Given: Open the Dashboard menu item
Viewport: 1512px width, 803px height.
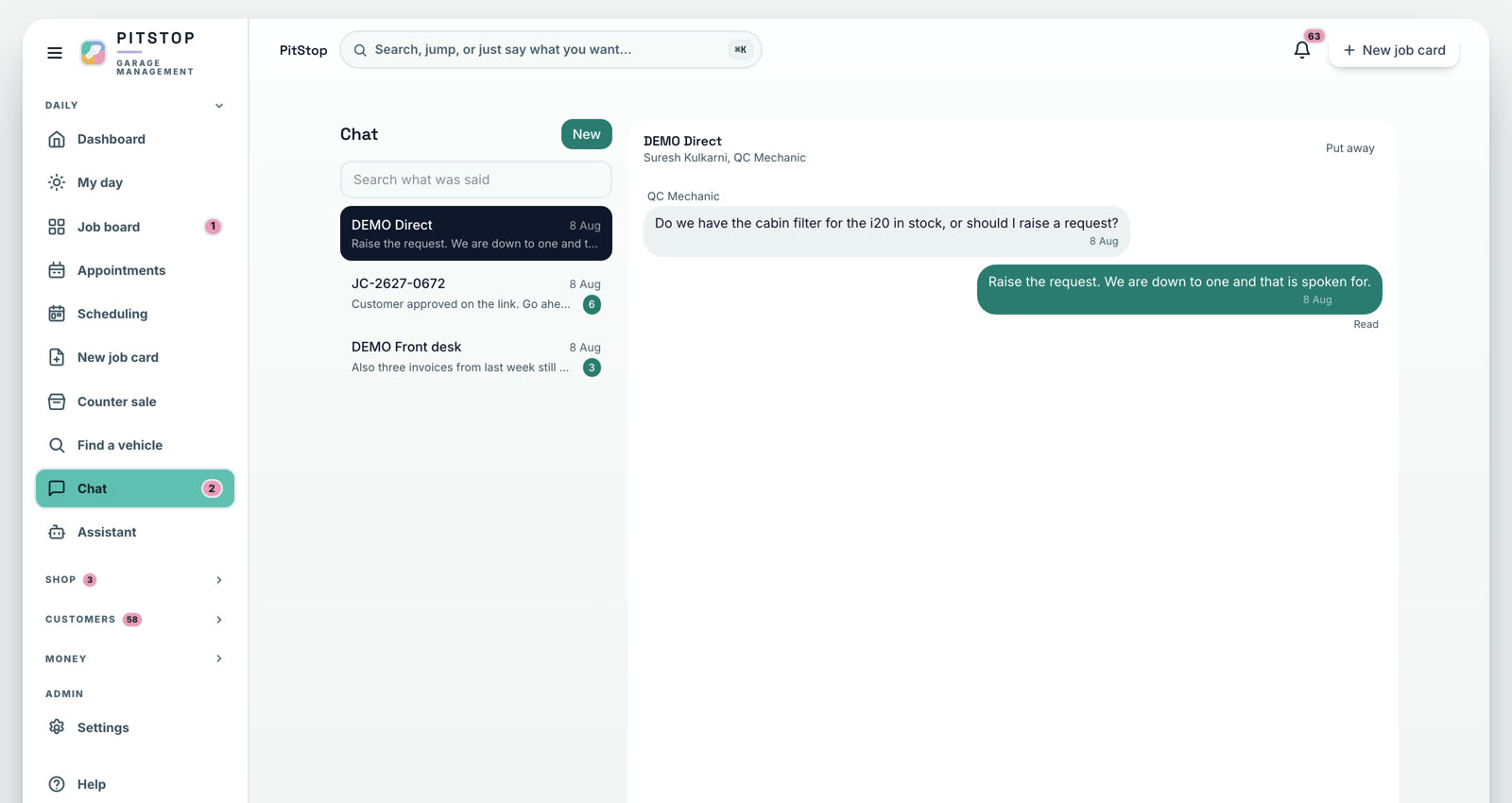Looking at the screenshot, I should 135,139.
